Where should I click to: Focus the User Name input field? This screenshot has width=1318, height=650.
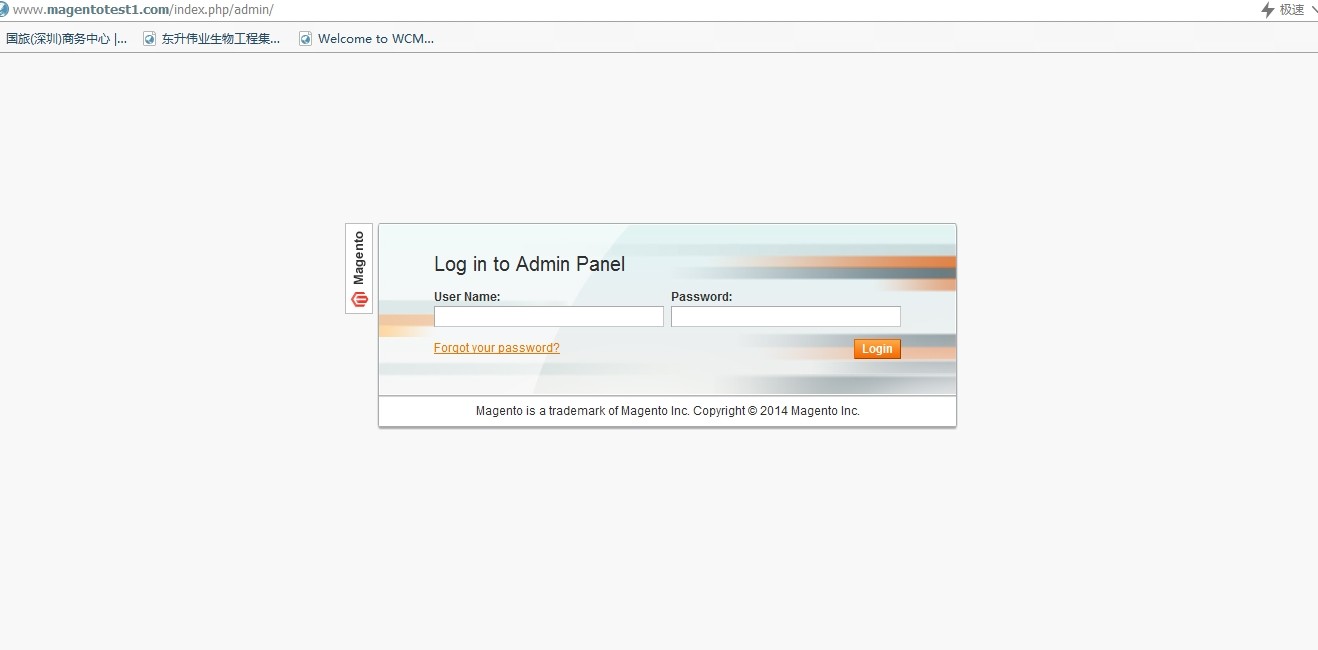click(x=548, y=317)
